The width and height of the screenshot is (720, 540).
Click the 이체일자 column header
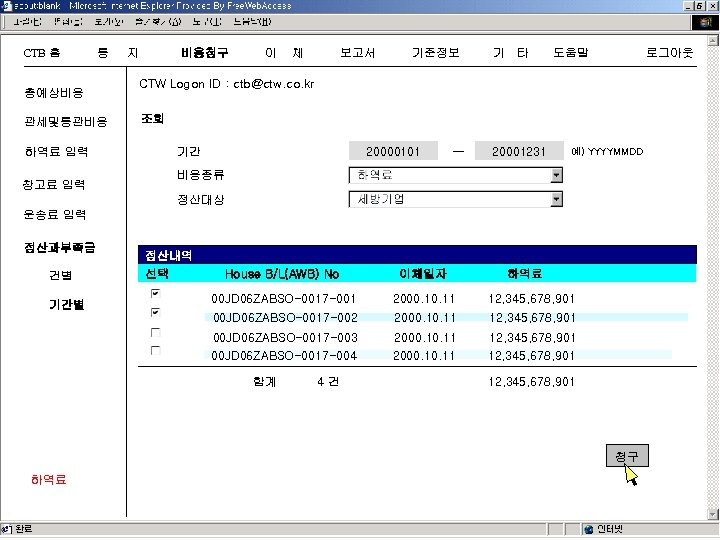(x=423, y=274)
